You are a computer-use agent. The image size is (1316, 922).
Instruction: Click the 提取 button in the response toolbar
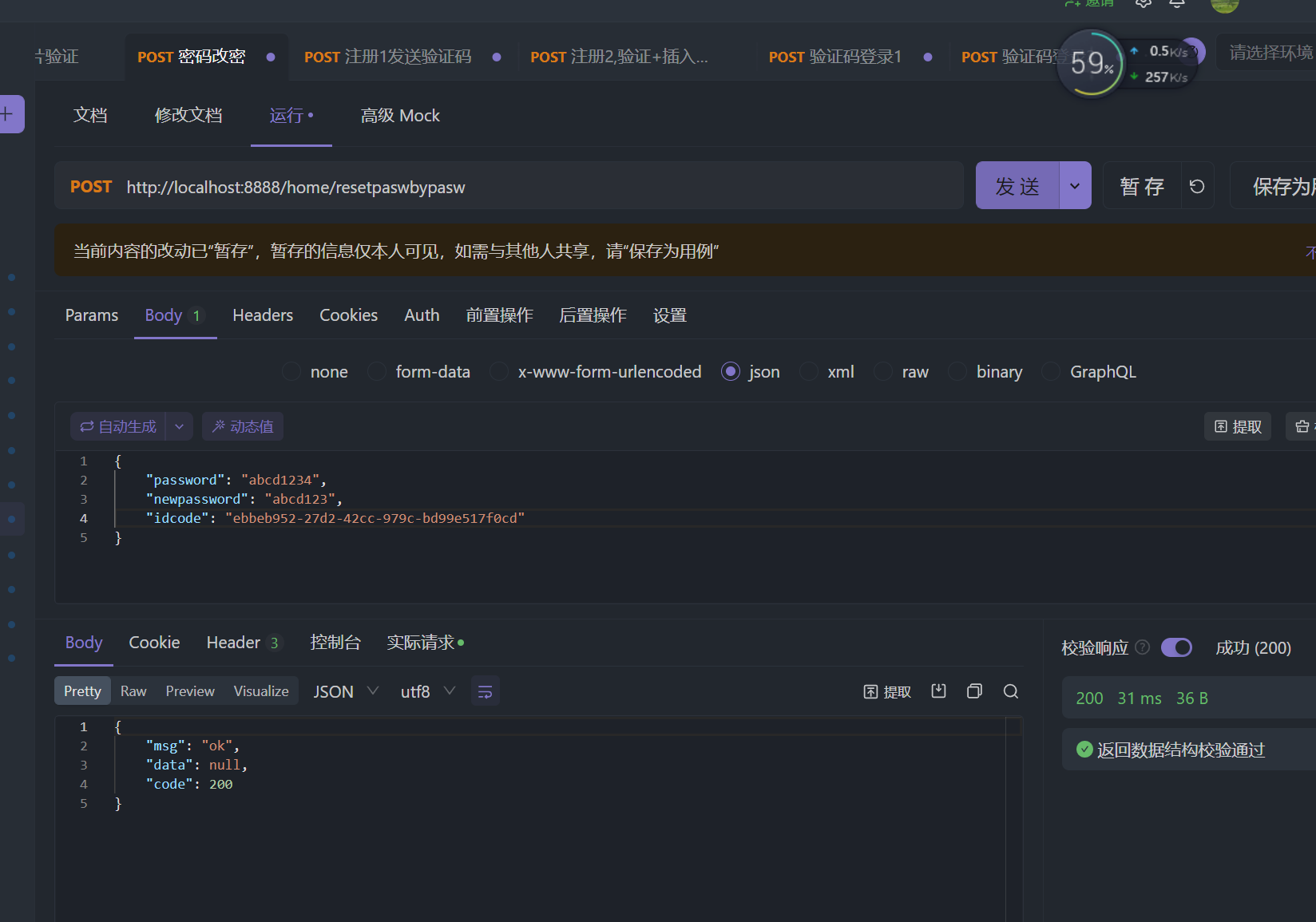(887, 691)
